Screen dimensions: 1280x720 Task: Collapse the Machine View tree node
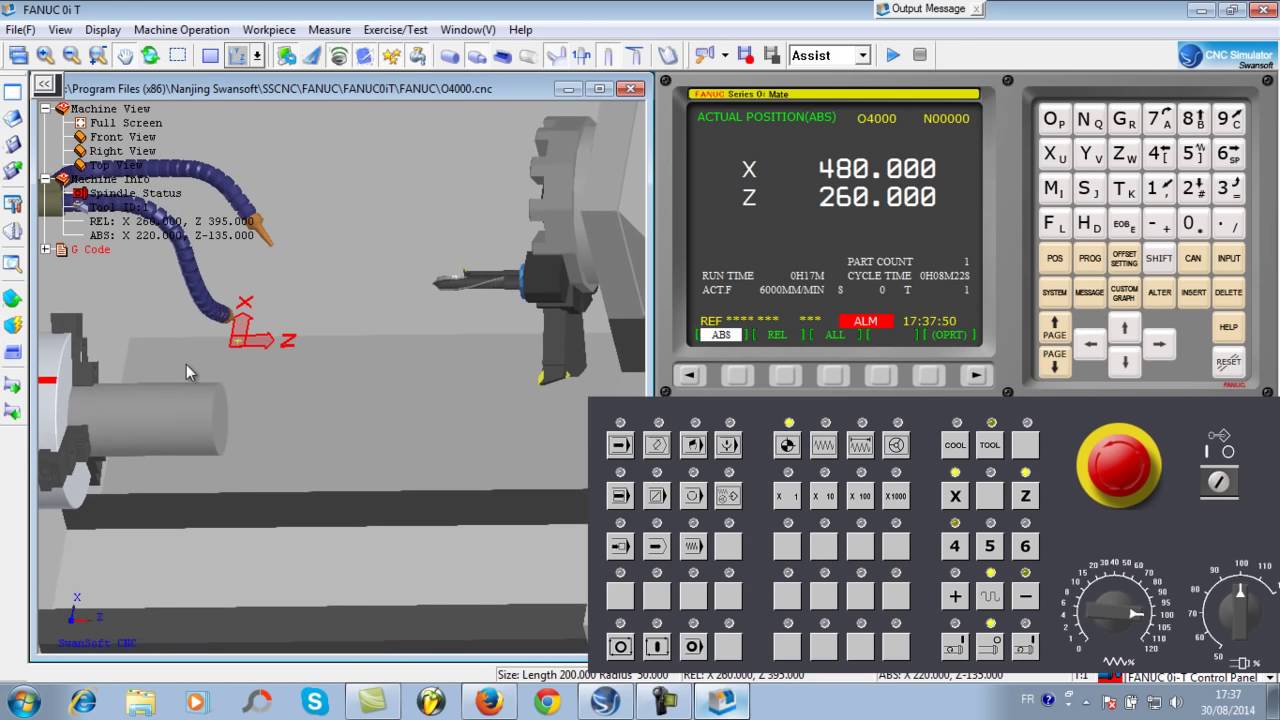point(45,108)
